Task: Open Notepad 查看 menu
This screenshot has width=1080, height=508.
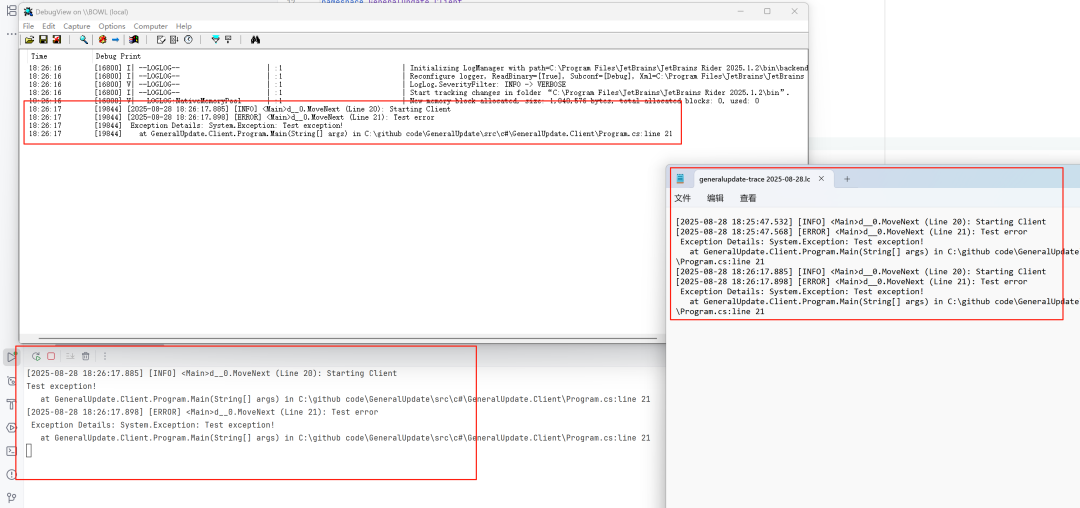Action: (748, 198)
